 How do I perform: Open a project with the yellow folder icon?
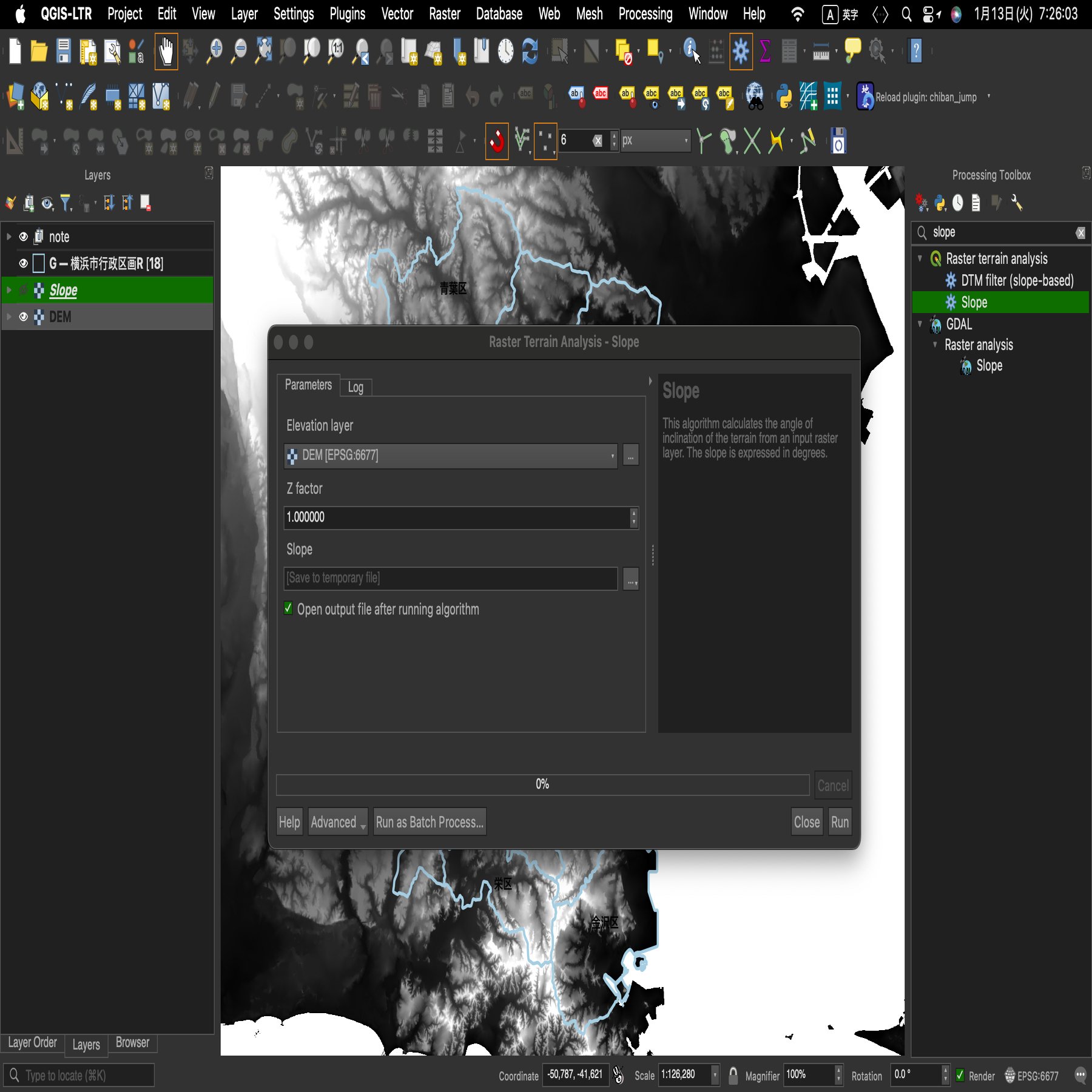click(x=39, y=51)
